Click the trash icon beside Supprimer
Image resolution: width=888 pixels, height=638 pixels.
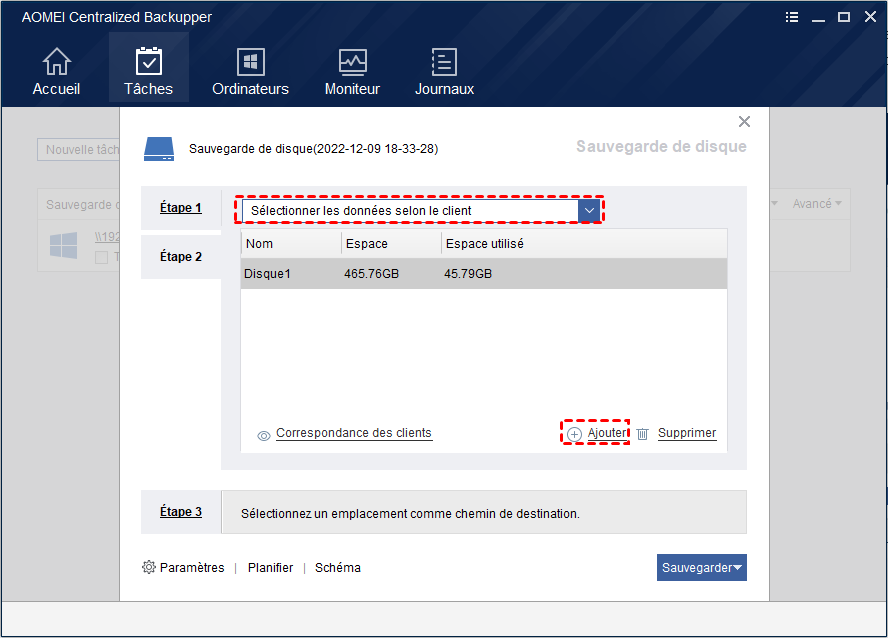(642, 434)
